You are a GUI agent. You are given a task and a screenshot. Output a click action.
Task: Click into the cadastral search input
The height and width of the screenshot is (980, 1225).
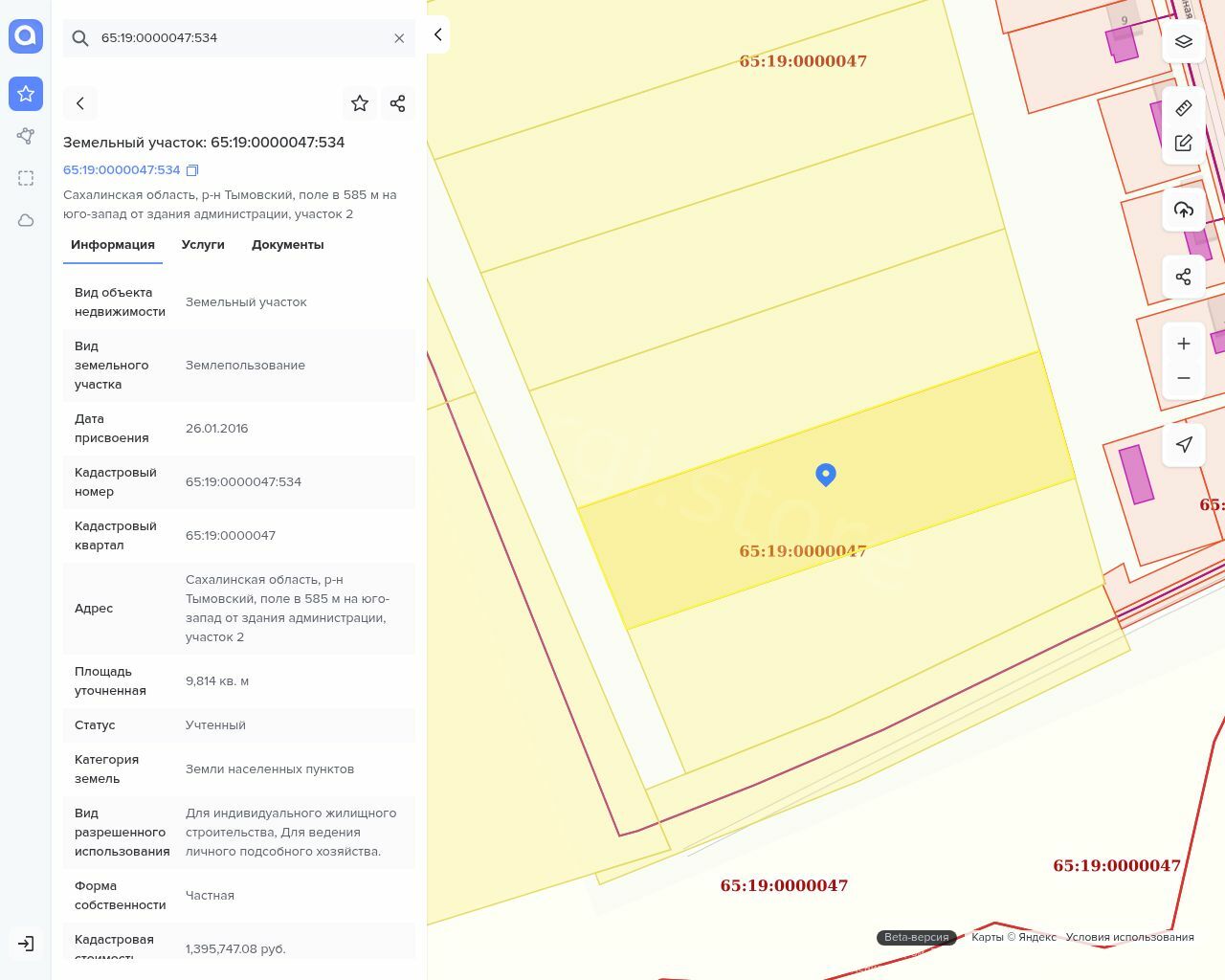click(x=239, y=38)
